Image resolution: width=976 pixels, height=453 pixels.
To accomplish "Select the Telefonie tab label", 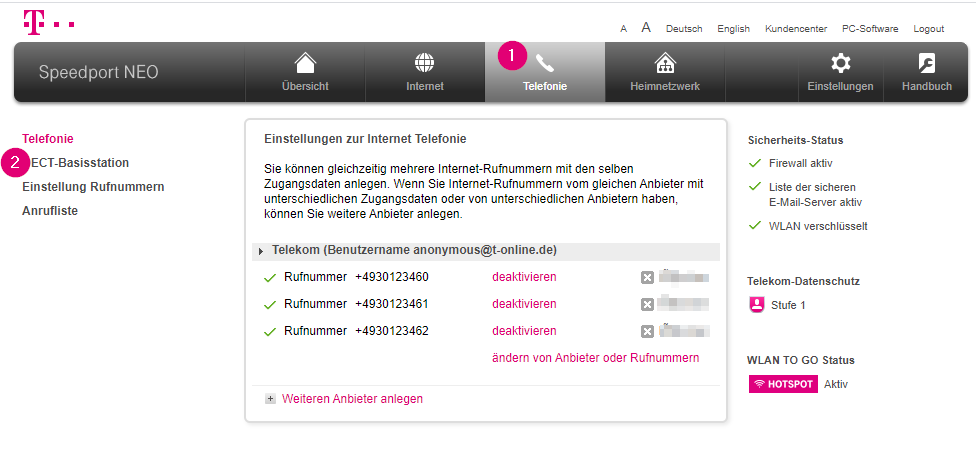I will click(545, 86).
